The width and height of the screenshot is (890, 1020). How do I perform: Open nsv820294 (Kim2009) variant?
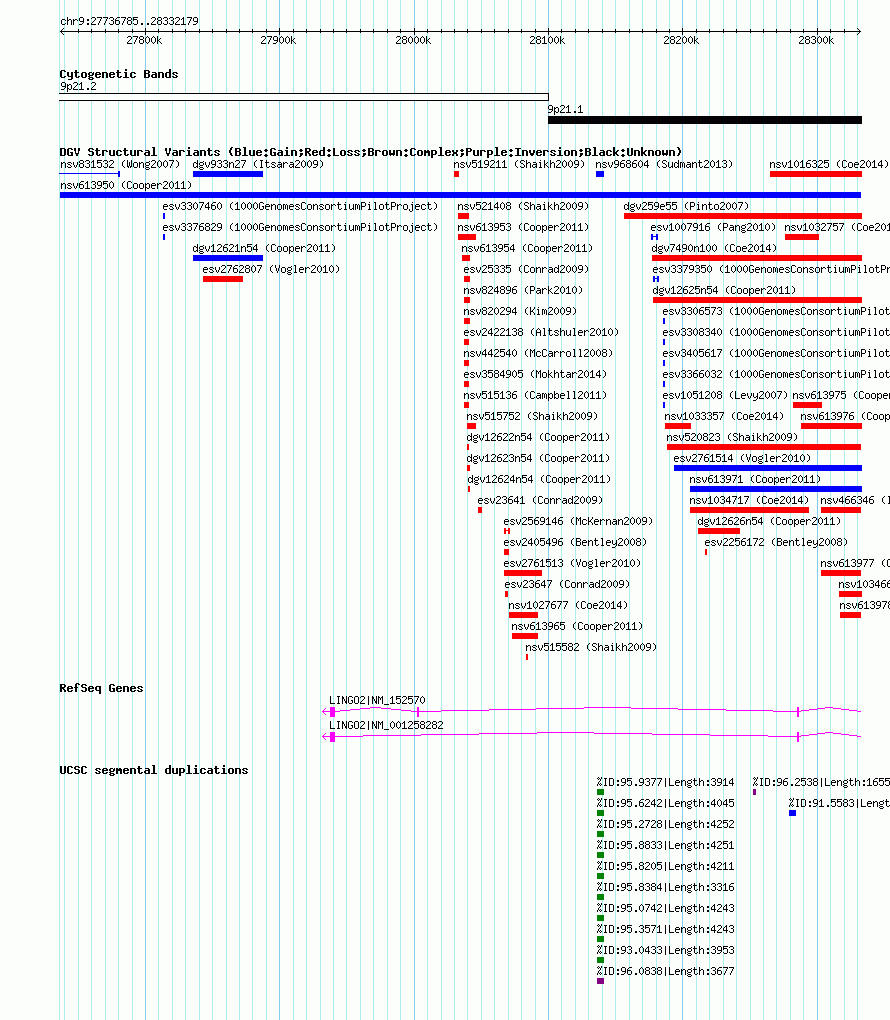(520, 311)
